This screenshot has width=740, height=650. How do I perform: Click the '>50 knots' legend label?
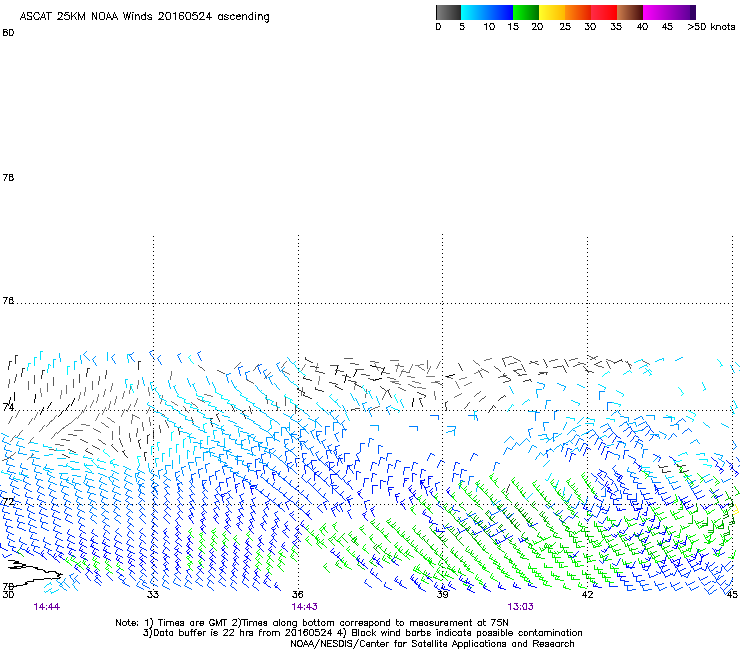tap(711, 27)
